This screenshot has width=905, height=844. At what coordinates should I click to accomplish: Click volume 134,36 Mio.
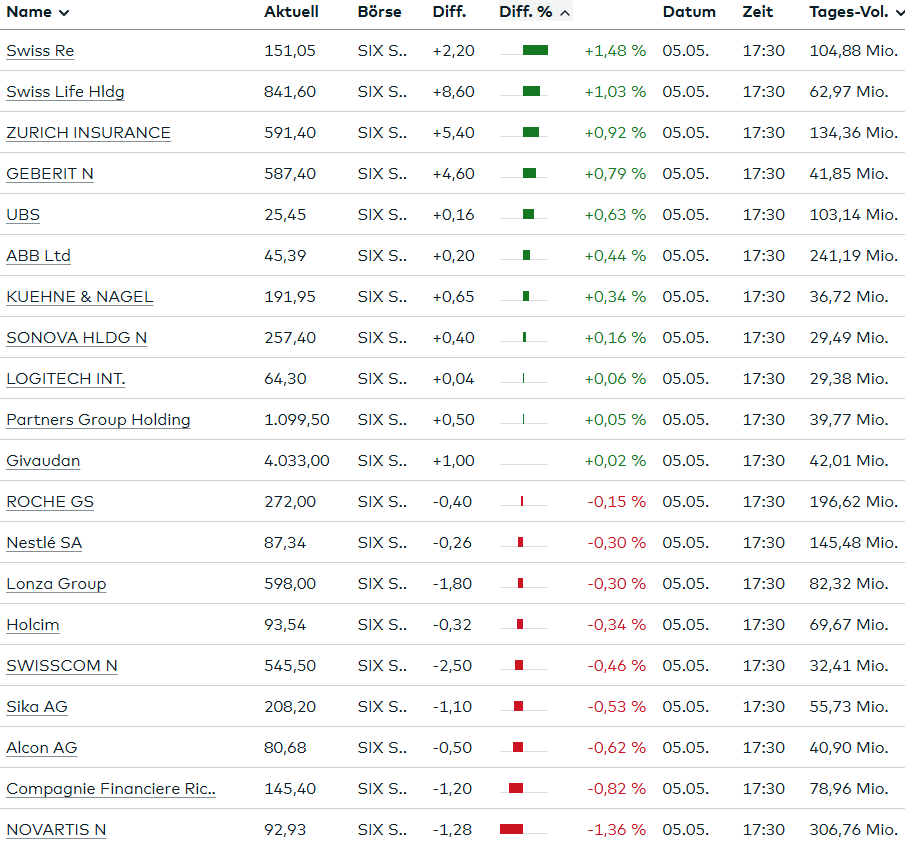click(854, 133)
